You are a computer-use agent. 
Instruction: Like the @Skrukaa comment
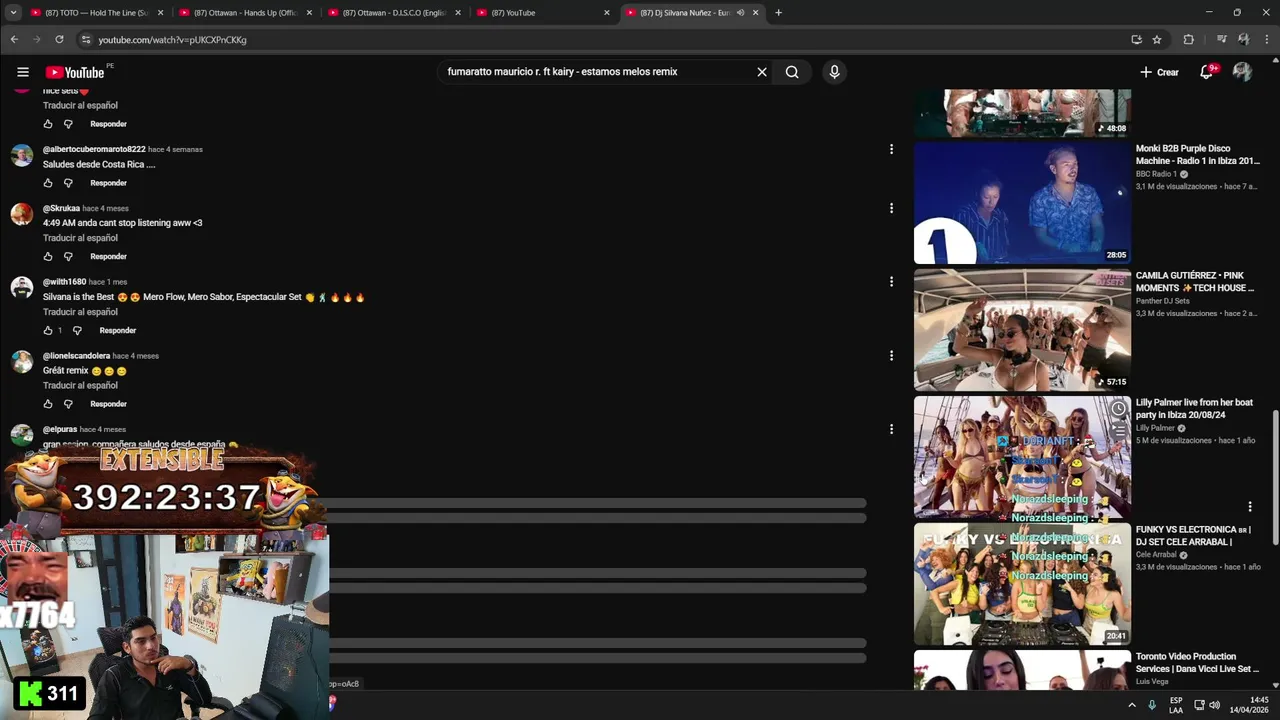tap(48, 257)
